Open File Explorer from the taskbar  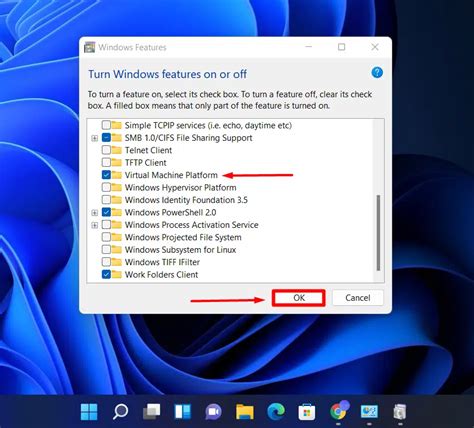tap(245, 412)
